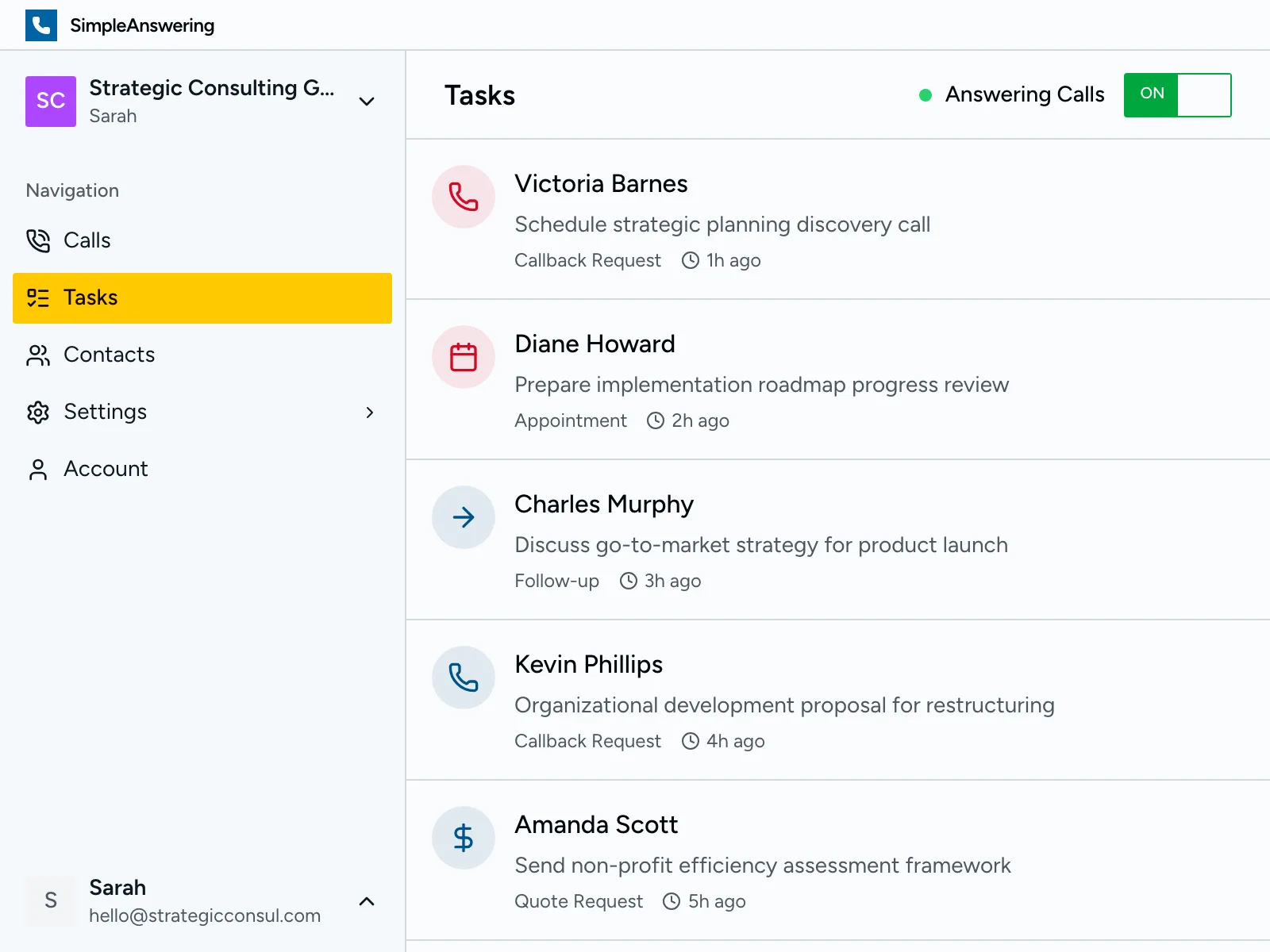Open the Calls navigation item

pos(87,240)
